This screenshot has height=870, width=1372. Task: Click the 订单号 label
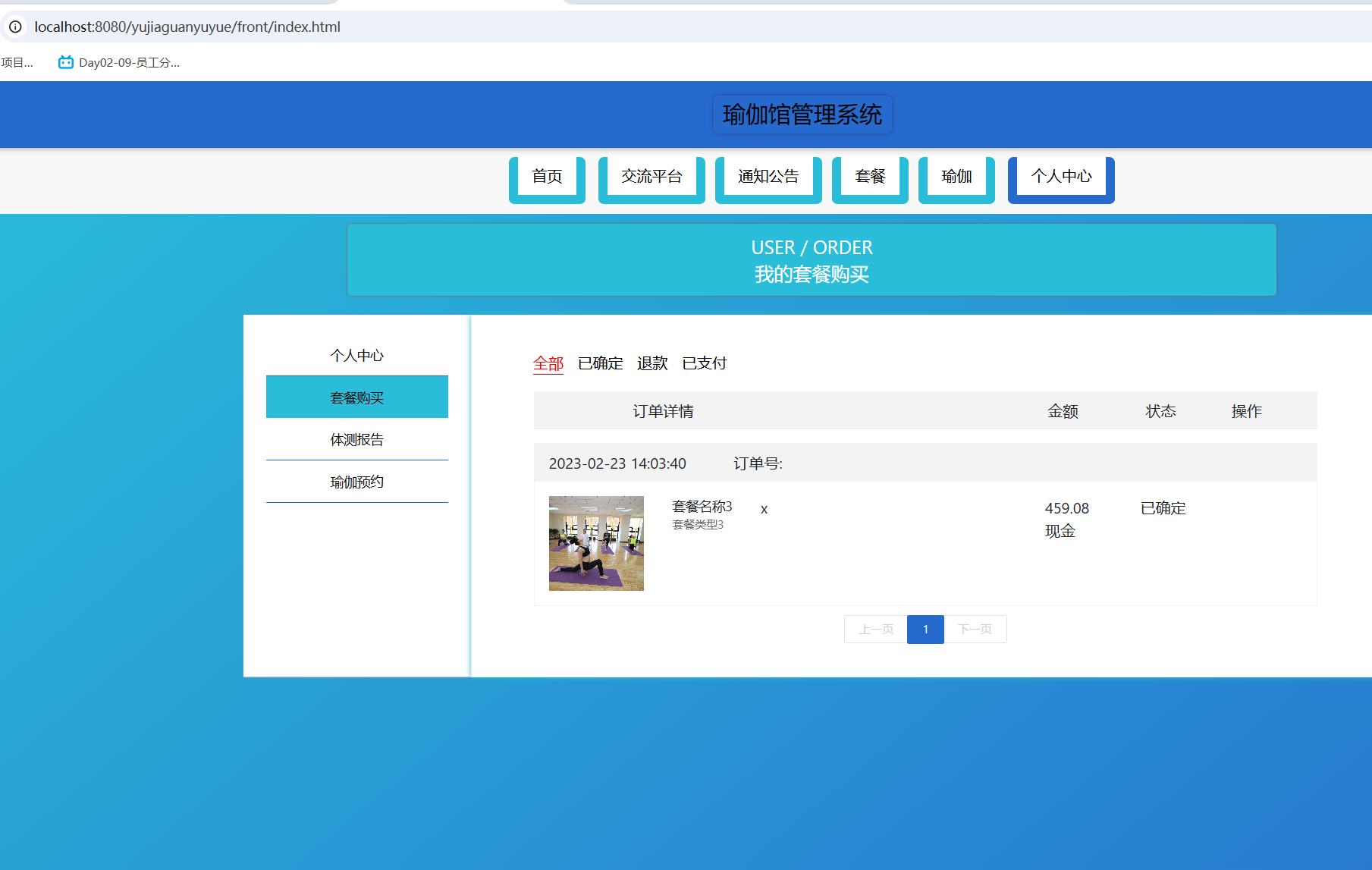(x=758, y=463)
